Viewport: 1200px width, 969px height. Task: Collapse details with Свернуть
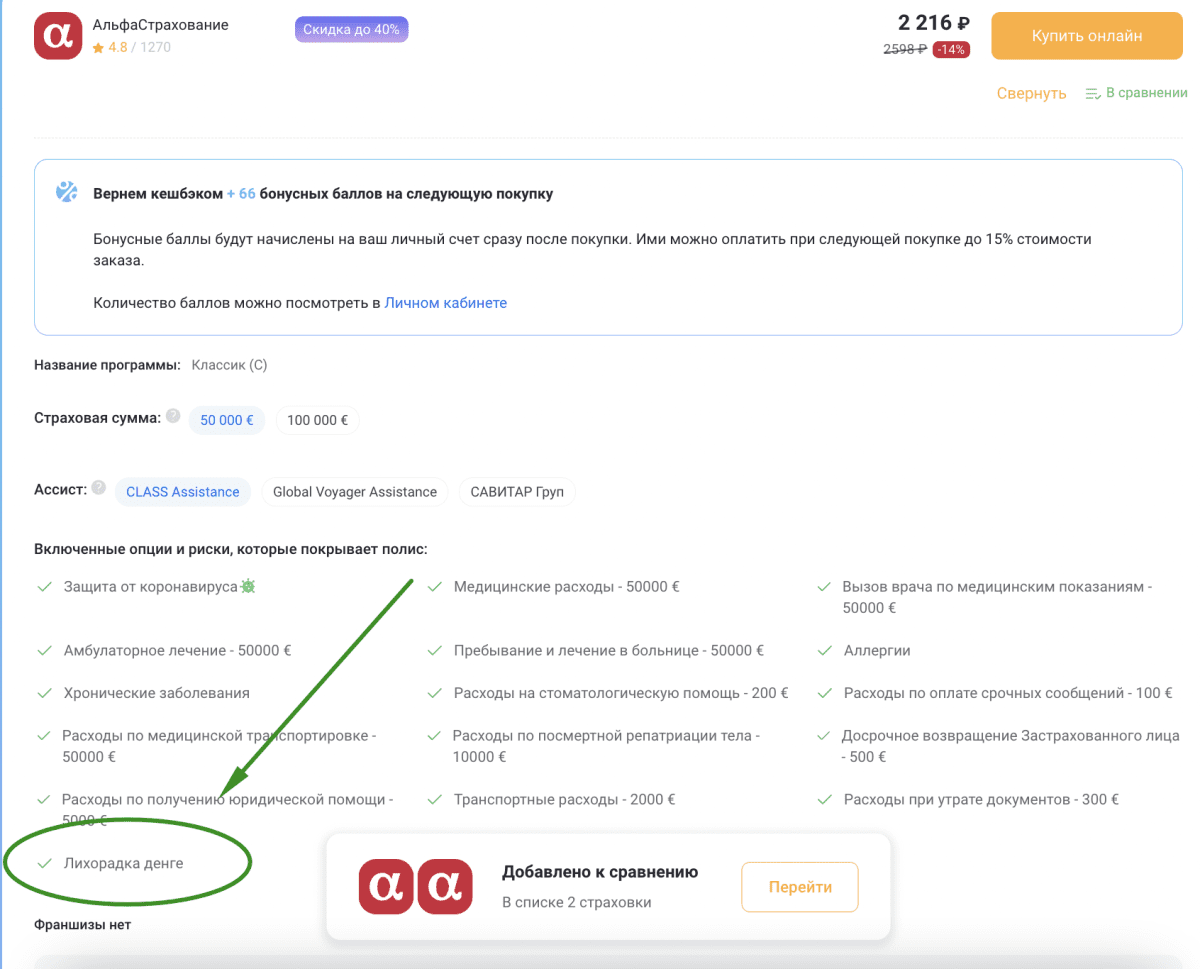click(x=1031, y=93)
